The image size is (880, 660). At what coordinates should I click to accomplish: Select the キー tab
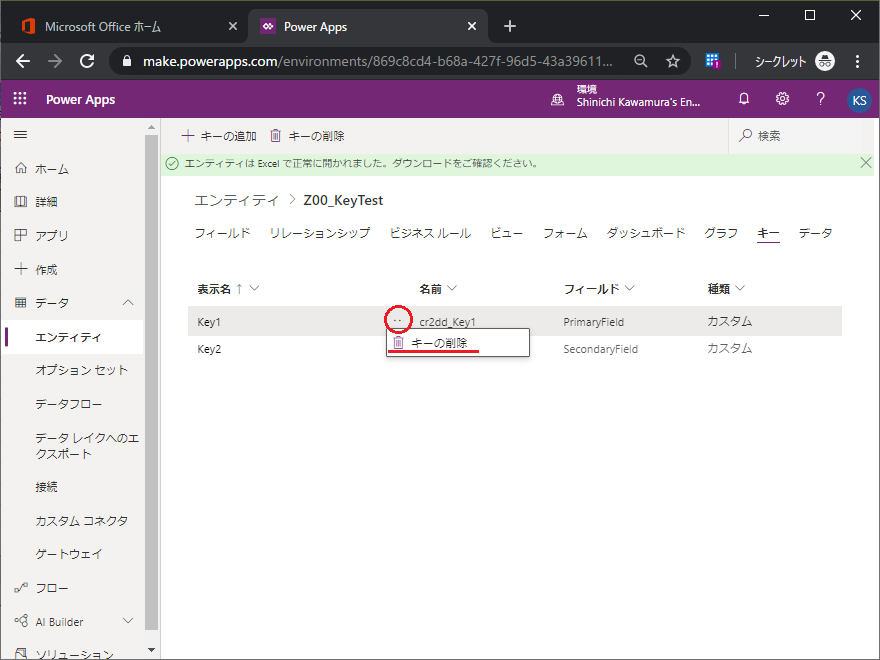pos(768,233)
